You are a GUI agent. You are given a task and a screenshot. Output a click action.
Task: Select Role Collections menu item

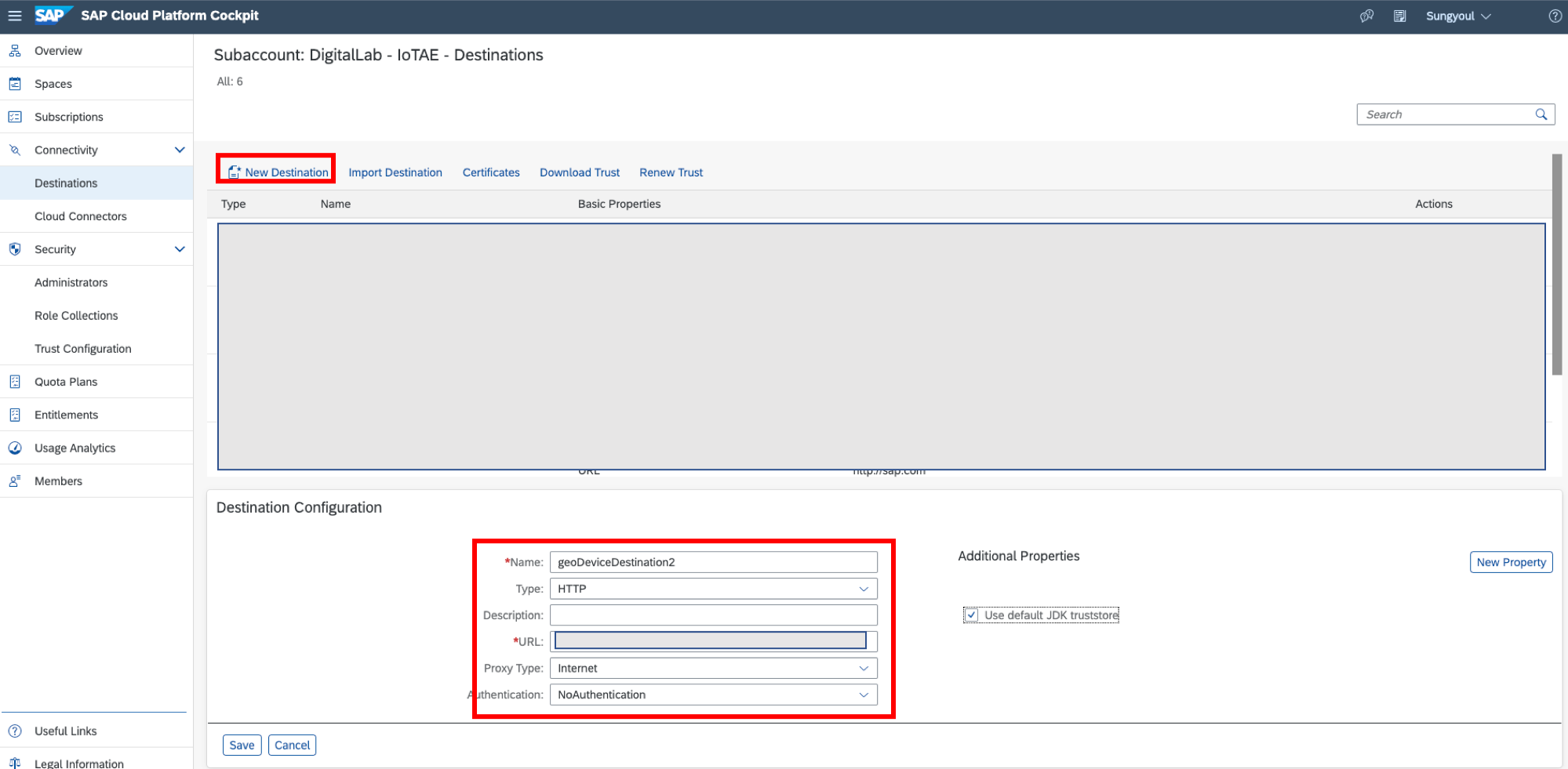(76, 316)
